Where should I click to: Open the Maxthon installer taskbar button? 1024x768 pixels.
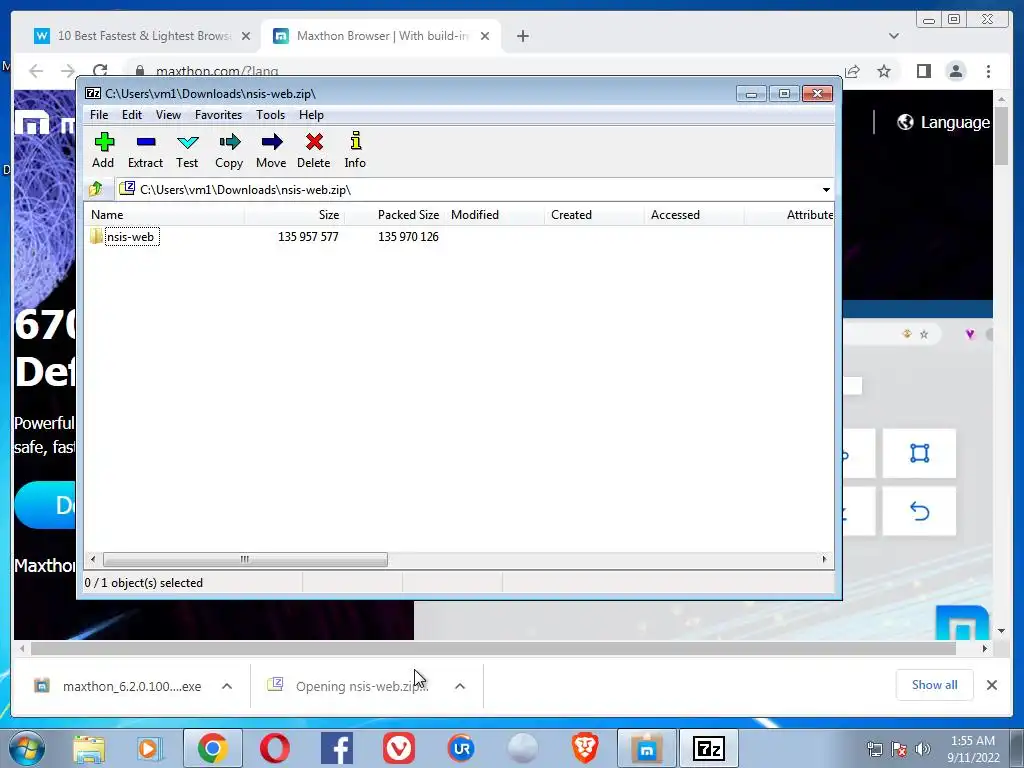(647, 748)
